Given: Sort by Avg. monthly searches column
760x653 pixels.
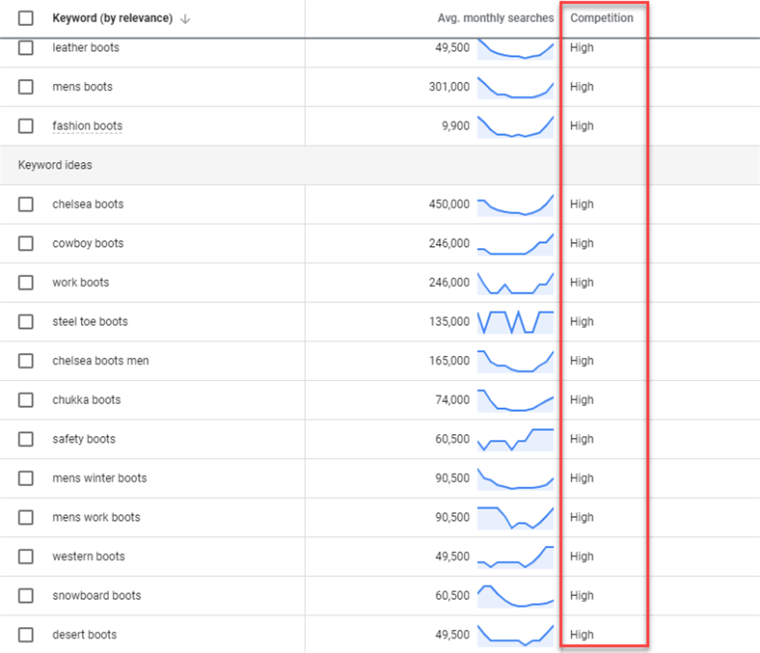Looking at the screenshot, I should (x=495, y=18).
